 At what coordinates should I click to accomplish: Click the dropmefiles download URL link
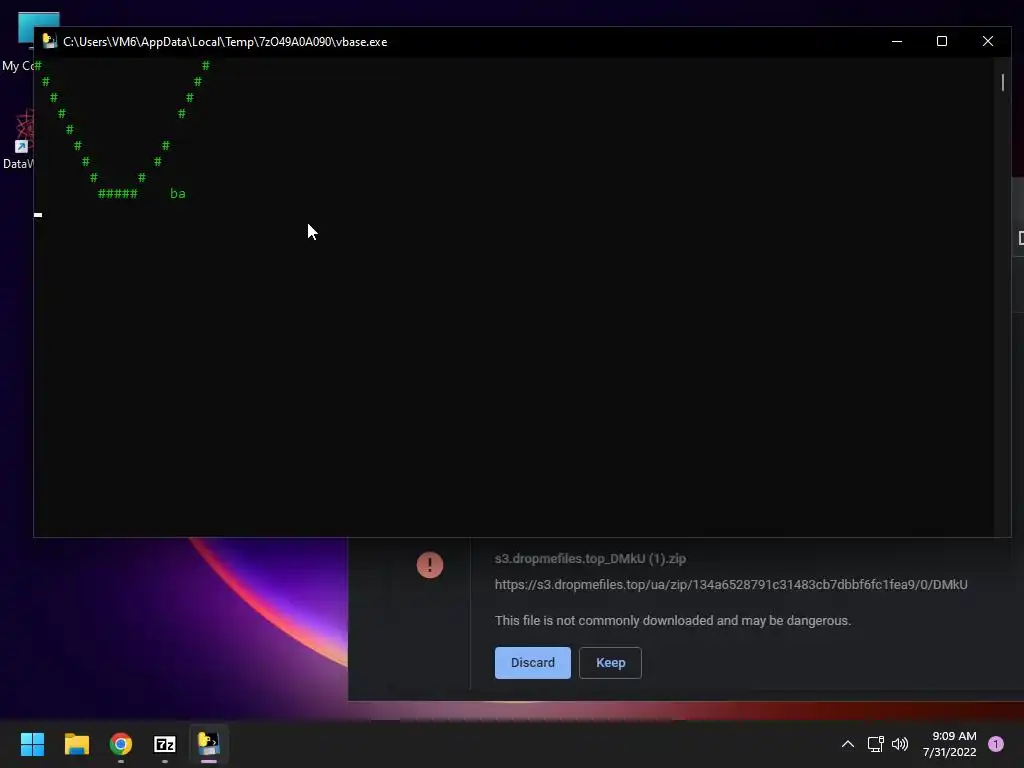click(731, 584)
